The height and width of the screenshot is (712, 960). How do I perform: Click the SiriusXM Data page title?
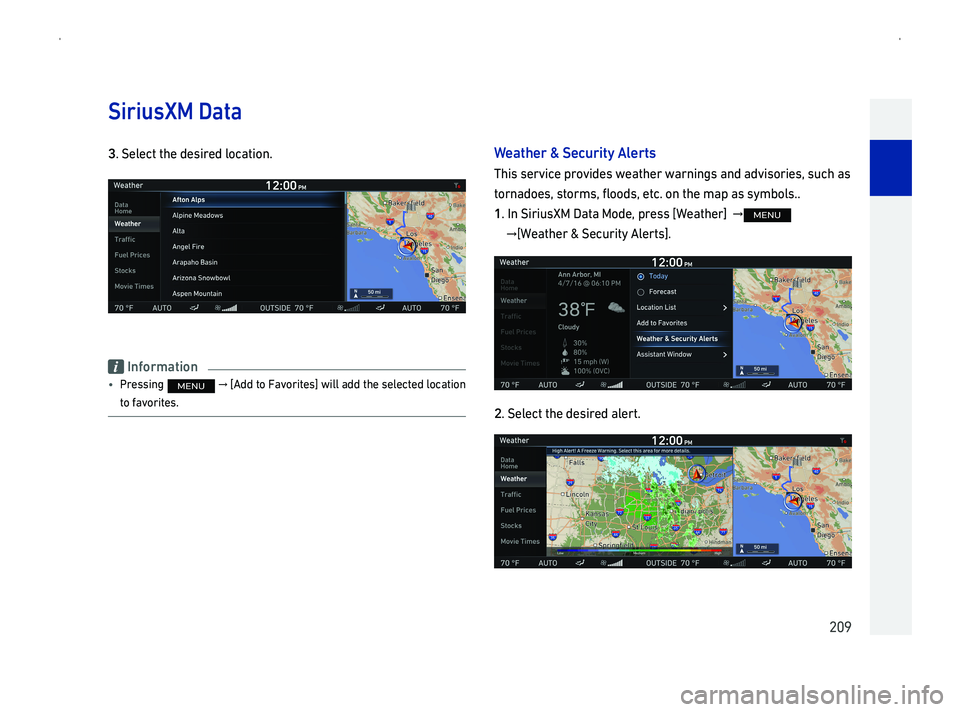pyautogui.click(x=175, y=111)
